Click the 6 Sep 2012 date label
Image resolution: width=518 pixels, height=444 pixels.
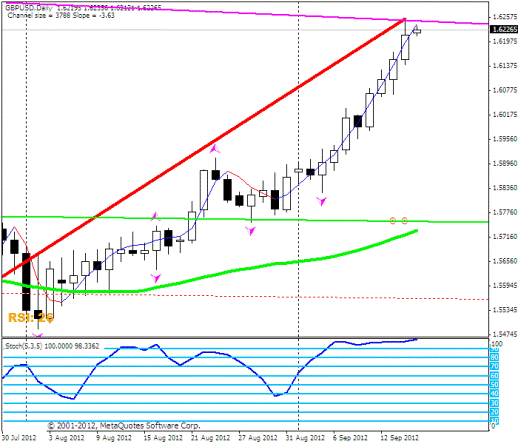coord(350,438)
